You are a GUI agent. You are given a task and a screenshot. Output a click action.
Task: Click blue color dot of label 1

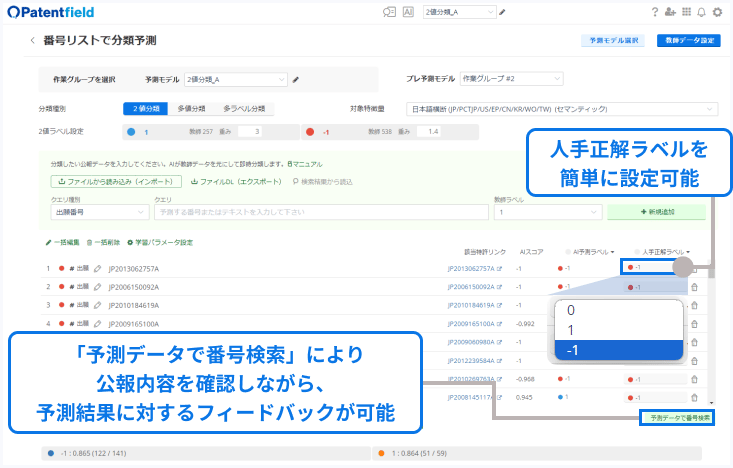click(x=131, y=132)
